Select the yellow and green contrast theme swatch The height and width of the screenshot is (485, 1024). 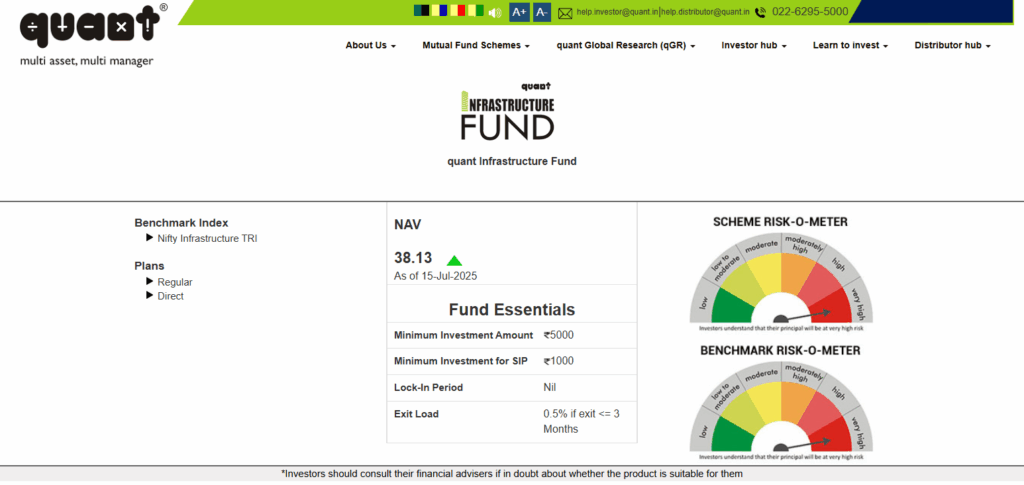click(x=475, y=10)
